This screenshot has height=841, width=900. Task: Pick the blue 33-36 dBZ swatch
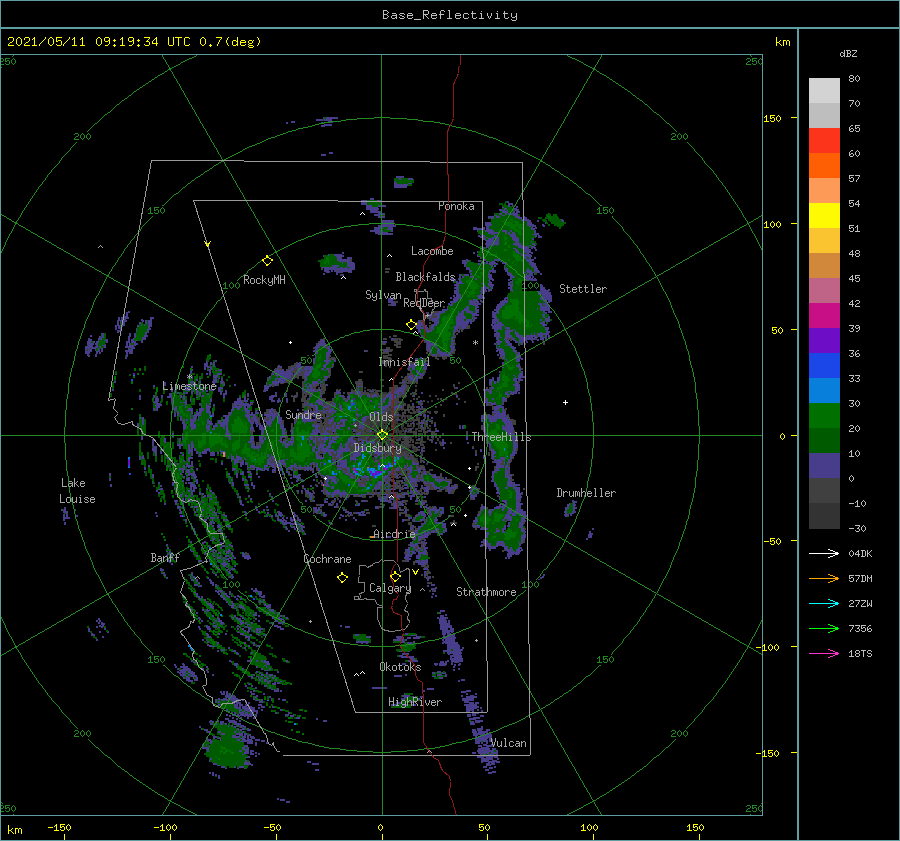pyautogui.click(x=824, y=365)
